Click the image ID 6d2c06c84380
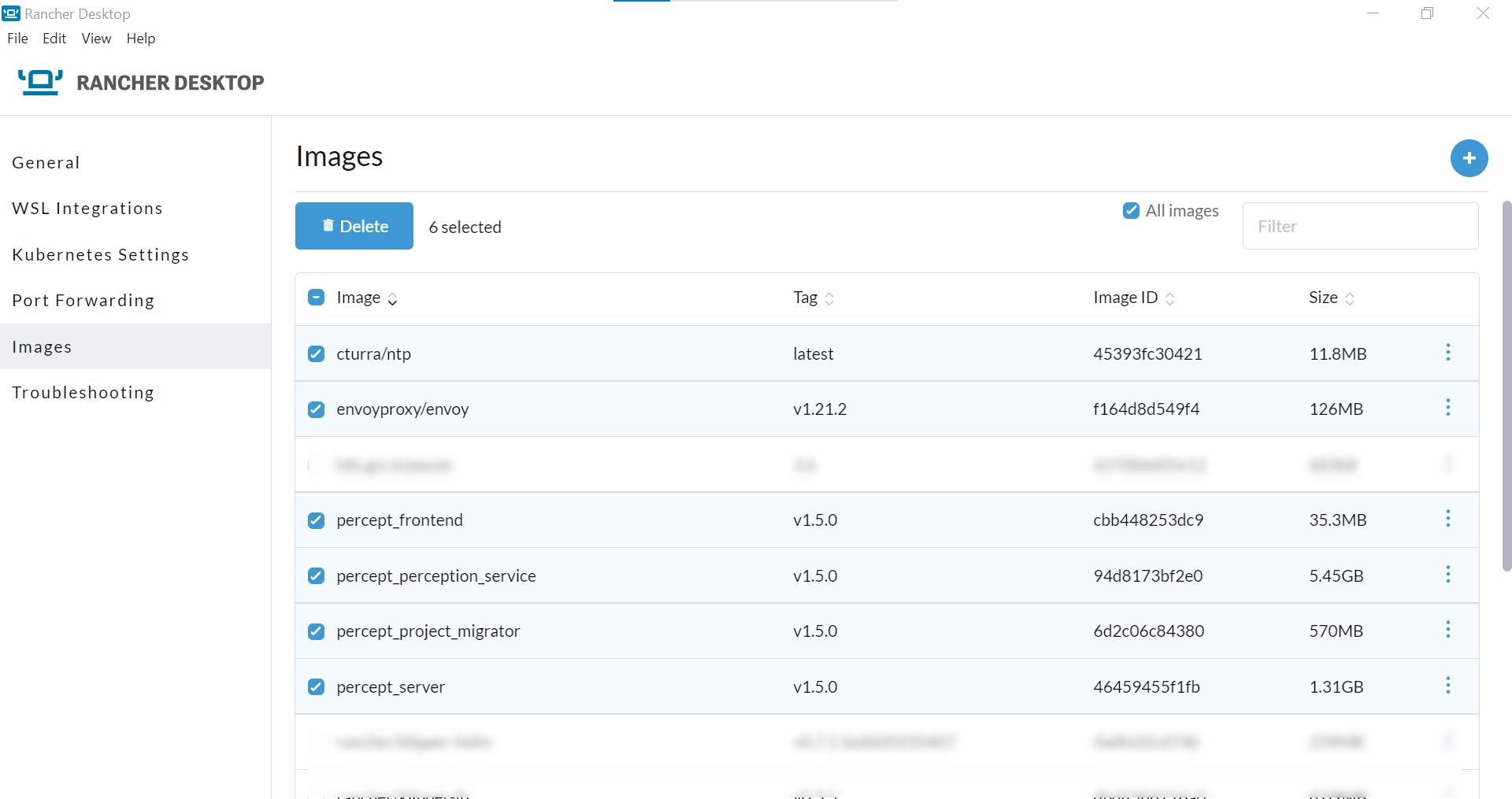 pyautogui.click(x=1149, y=631)
